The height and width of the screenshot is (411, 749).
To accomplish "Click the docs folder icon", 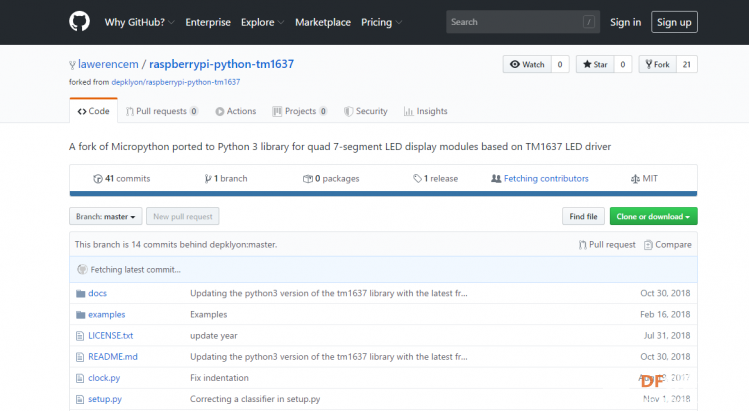I will [x=80, y=293].
